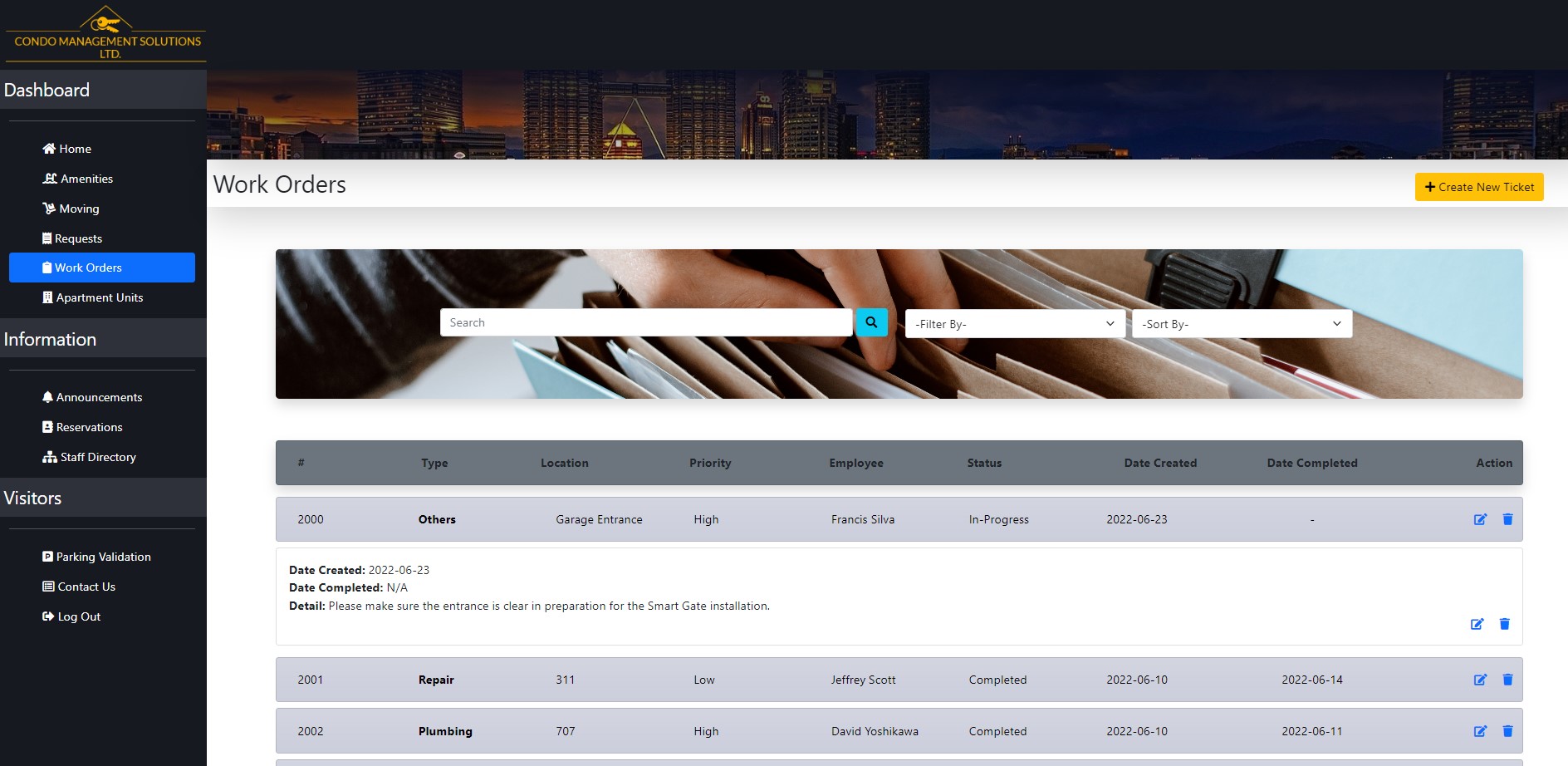The image size is (1568, 766).
Task: Click the Condo Management Solutions logo
Action: click(x=105, y=33)
